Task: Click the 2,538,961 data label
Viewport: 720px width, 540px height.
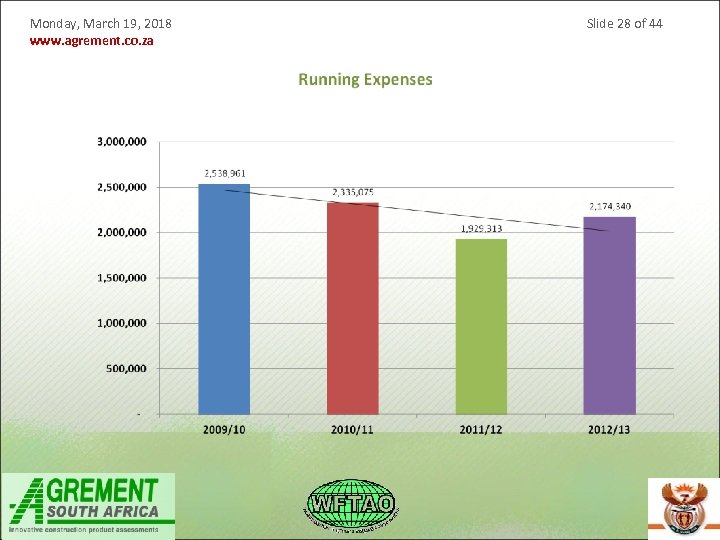Action: [225, 174]
